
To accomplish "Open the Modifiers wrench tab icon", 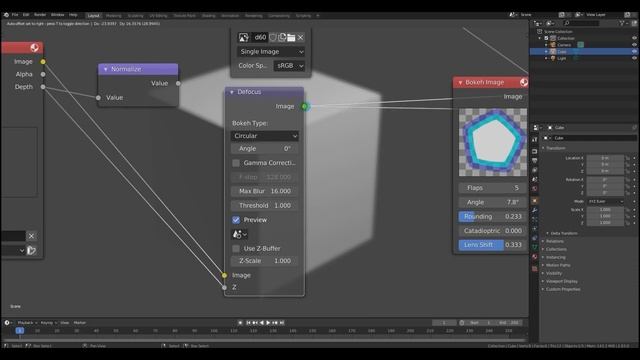I will click(535, 210).
